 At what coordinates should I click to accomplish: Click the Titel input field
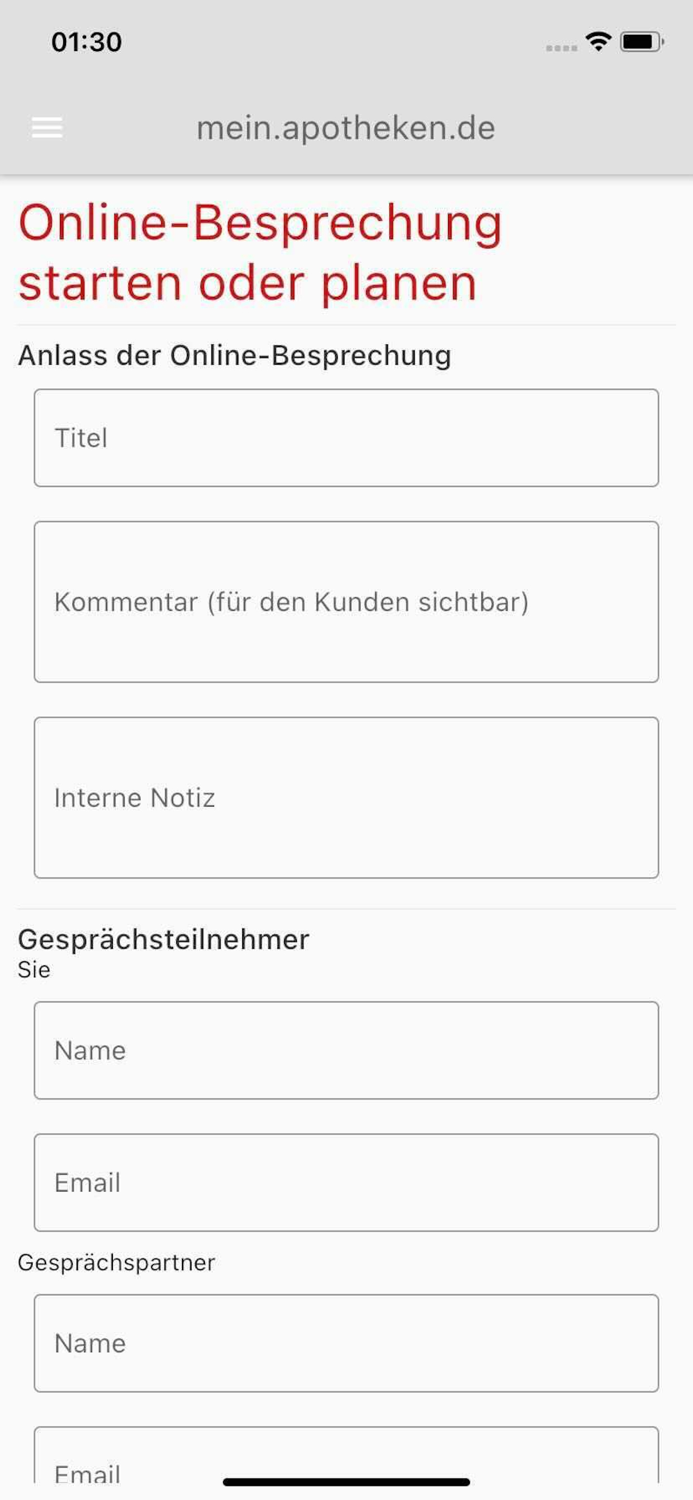346,437
